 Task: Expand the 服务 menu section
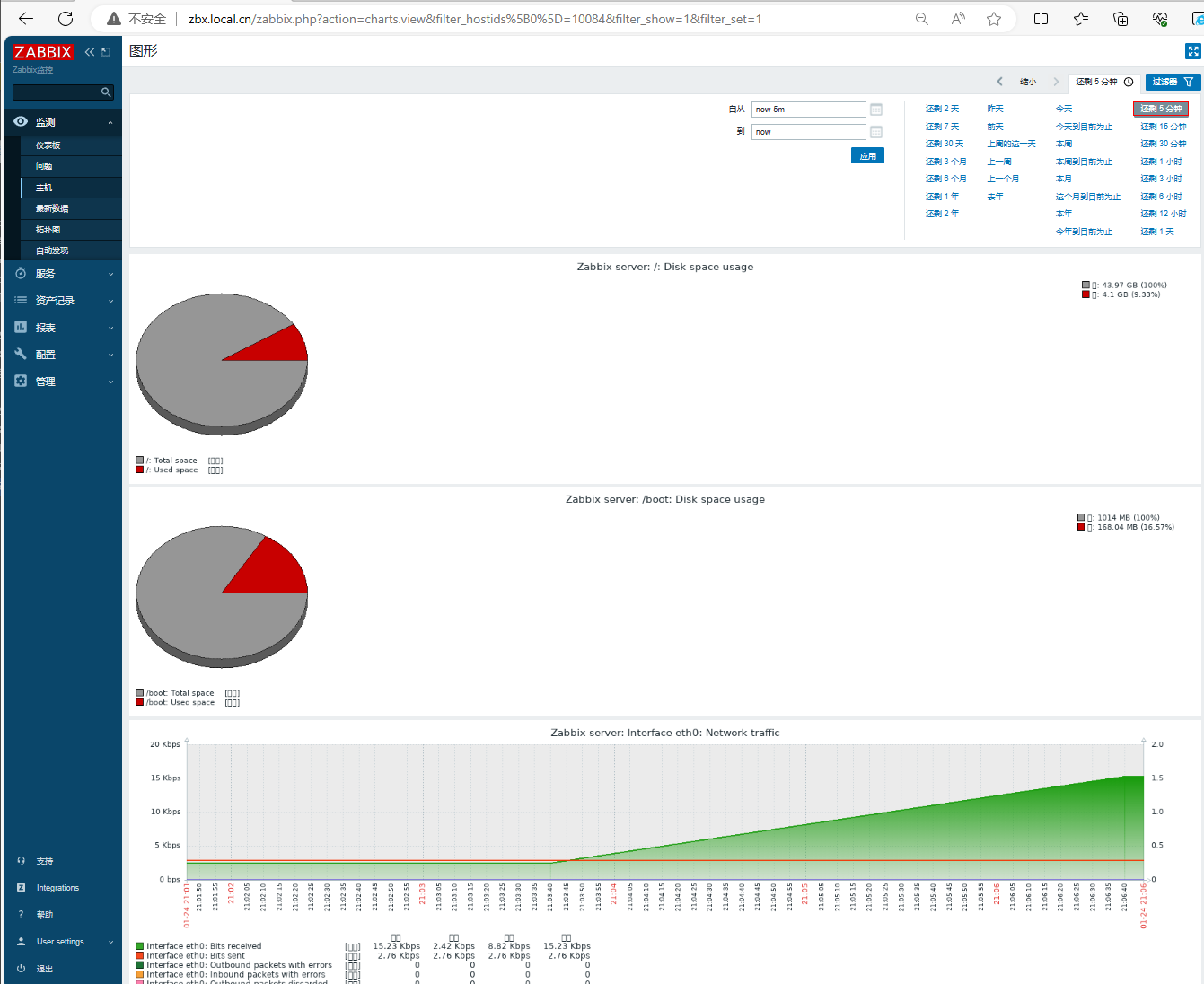[63, 274]
